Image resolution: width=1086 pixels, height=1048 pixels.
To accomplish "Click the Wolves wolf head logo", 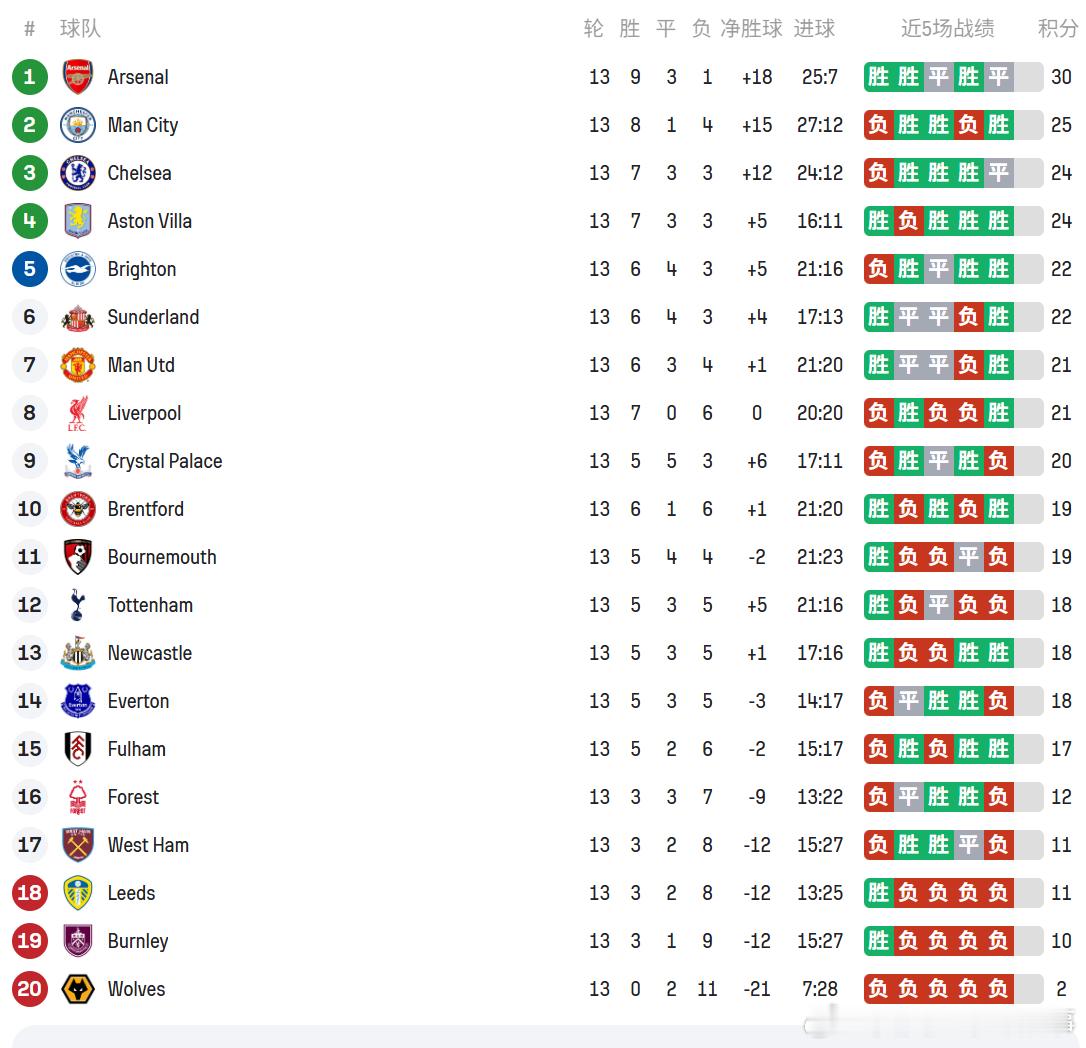I will 78,989.
